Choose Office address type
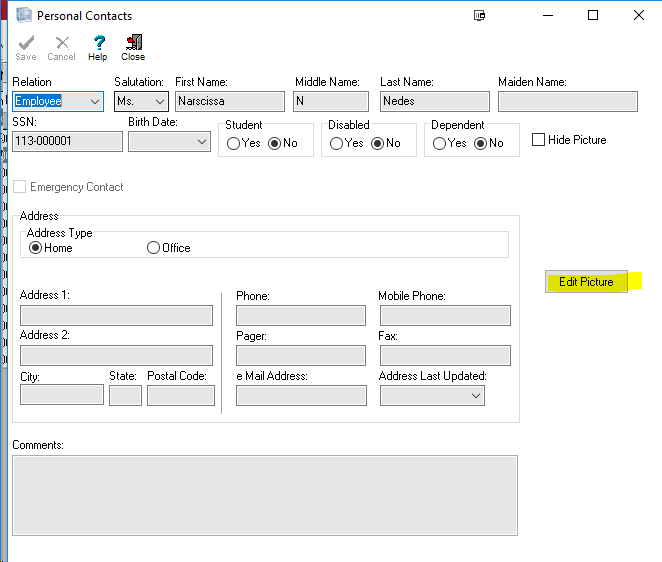 153,248
